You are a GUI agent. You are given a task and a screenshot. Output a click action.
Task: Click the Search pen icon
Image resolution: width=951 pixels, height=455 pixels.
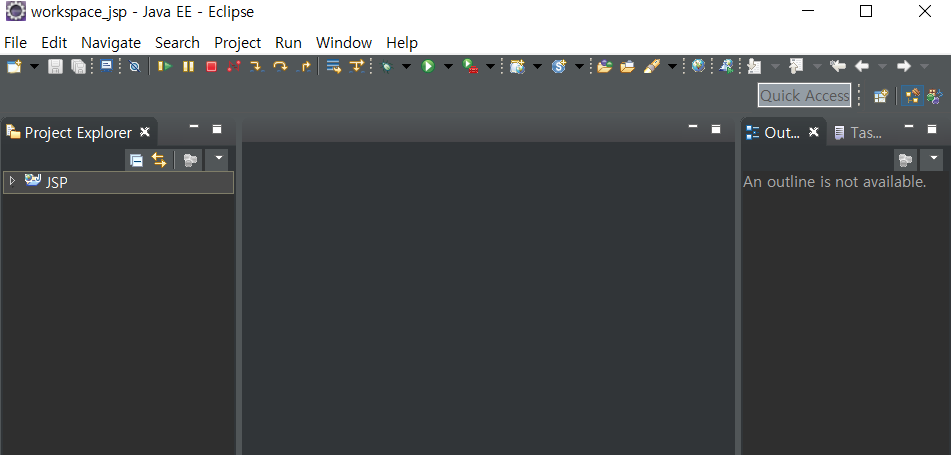coord(652,66)
